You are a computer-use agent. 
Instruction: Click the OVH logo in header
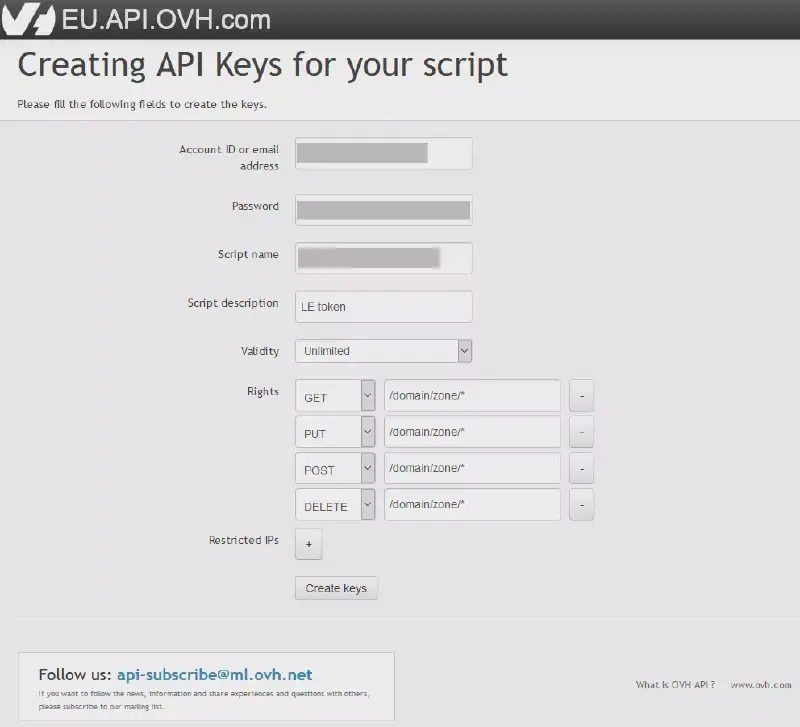[27, 19]
